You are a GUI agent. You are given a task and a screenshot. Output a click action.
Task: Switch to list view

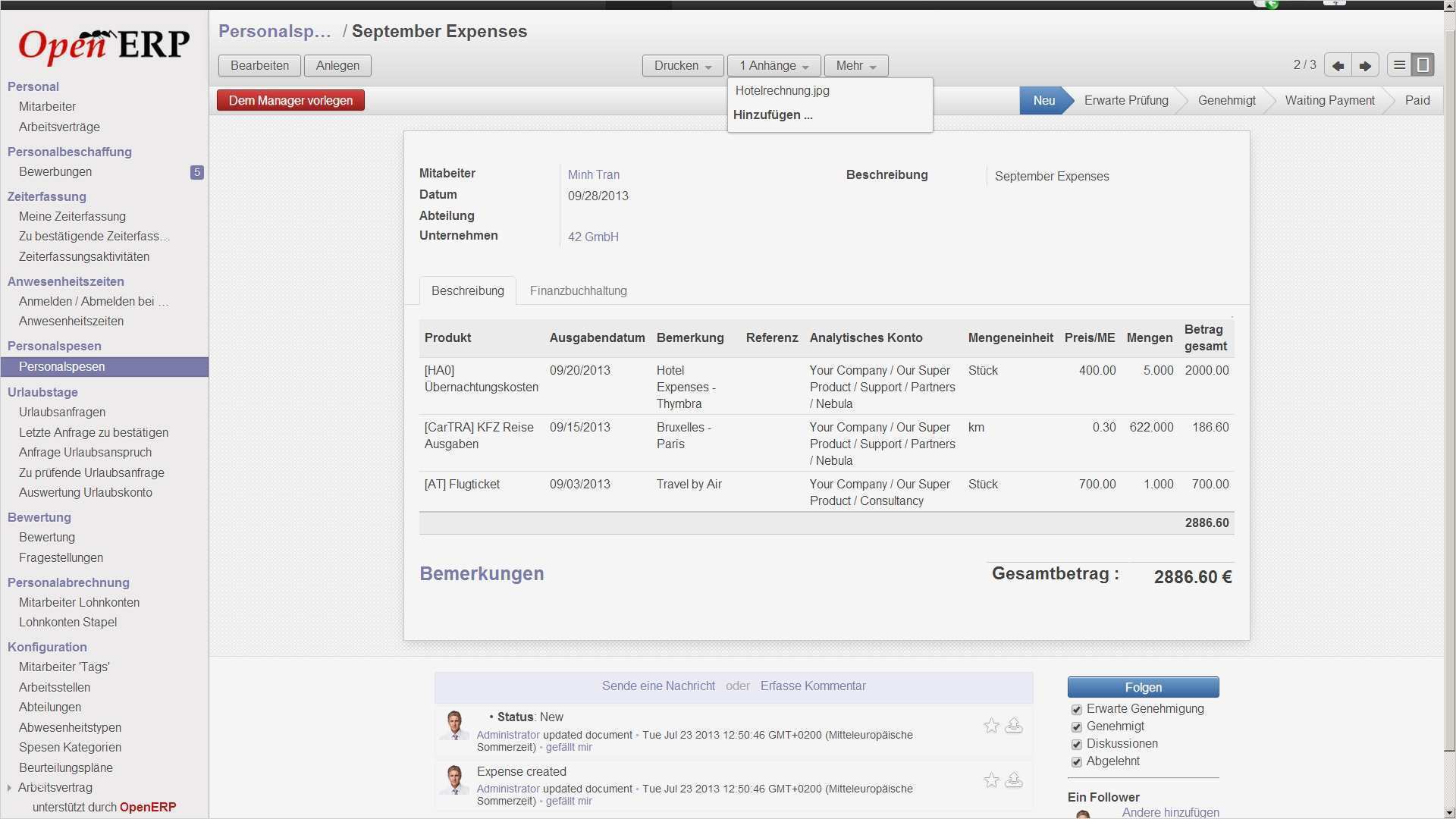pos(1398,64)
